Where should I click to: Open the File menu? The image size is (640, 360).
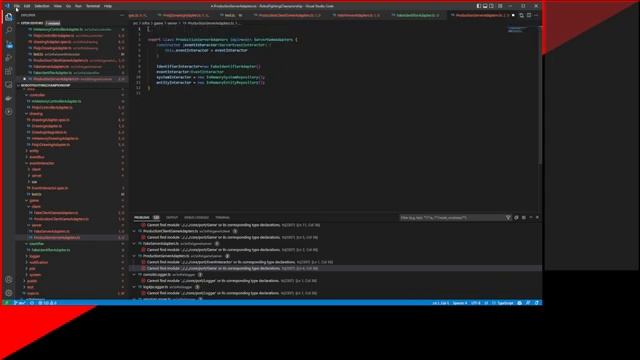(17, 6)
